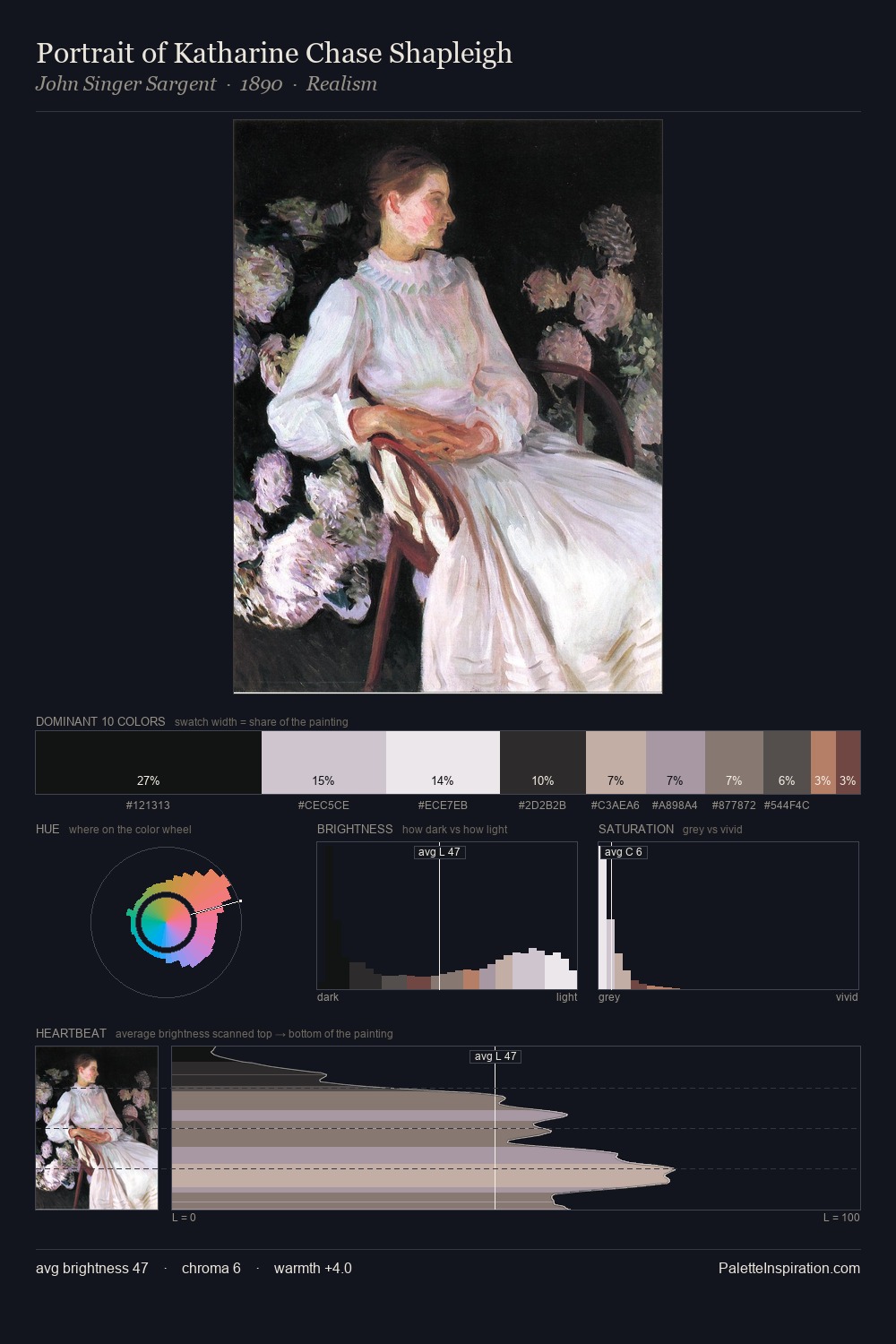Screen dimensions: 896x1344
Task: Click the tan 3% swatch
Action: (x=823, y=762)
